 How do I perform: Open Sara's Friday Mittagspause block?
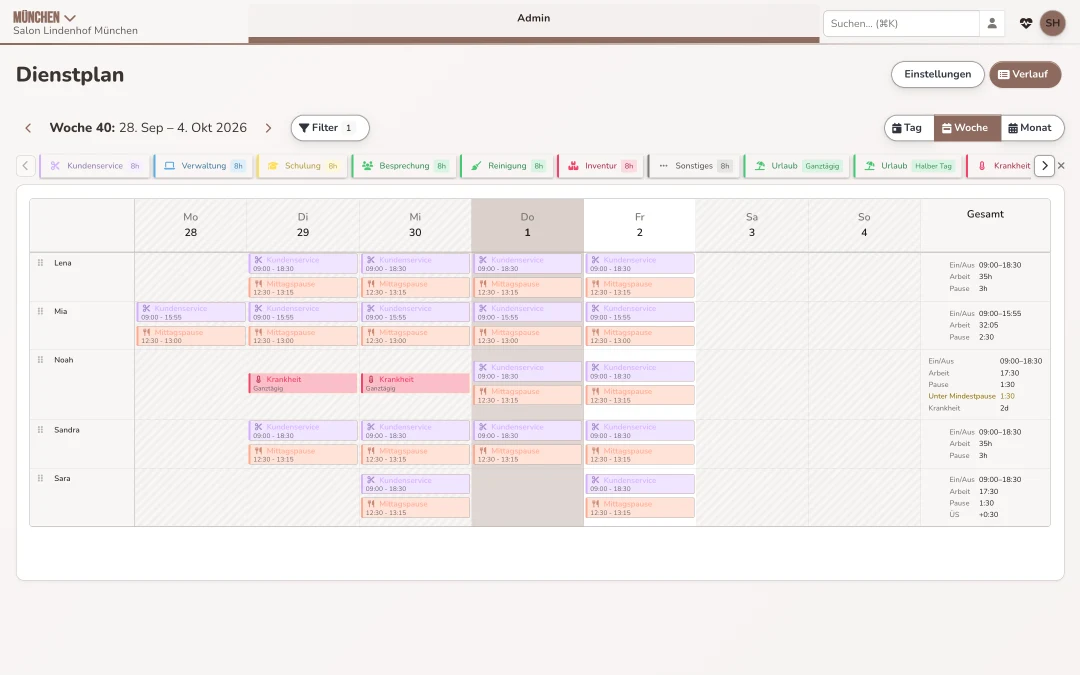click(x=640, y=508)
